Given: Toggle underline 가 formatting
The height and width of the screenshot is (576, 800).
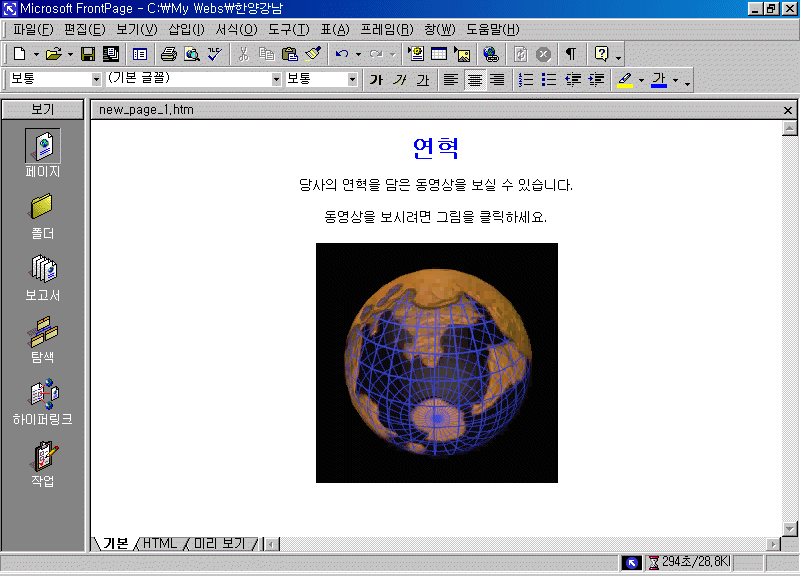Looking at the screenshot, I should point(422,80).
